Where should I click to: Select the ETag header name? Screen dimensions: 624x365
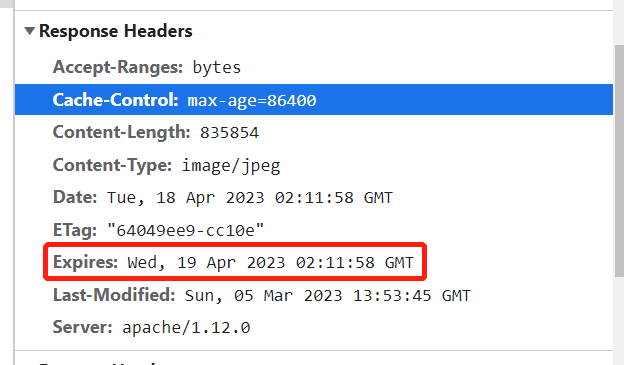click(75, 230)
